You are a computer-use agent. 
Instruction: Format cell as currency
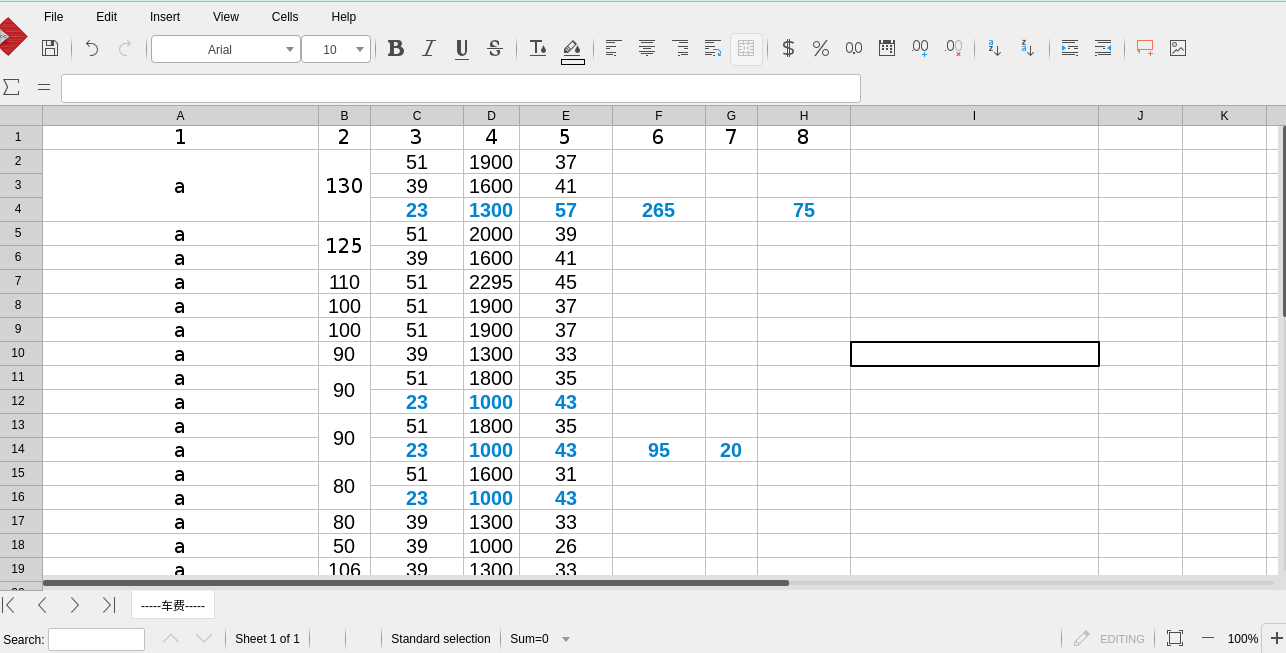[788, 48]
